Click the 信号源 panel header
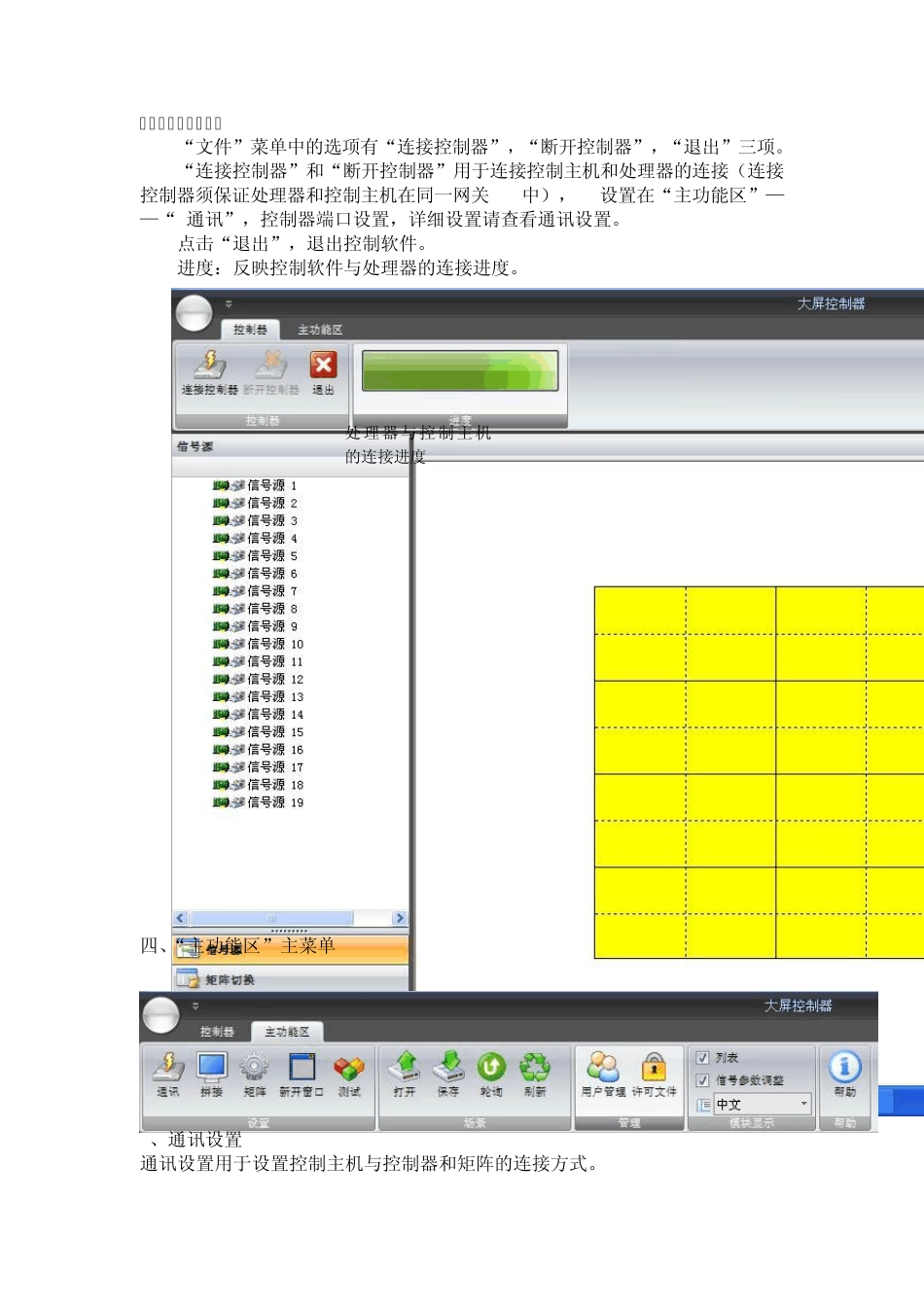 [x=291, y=446]
